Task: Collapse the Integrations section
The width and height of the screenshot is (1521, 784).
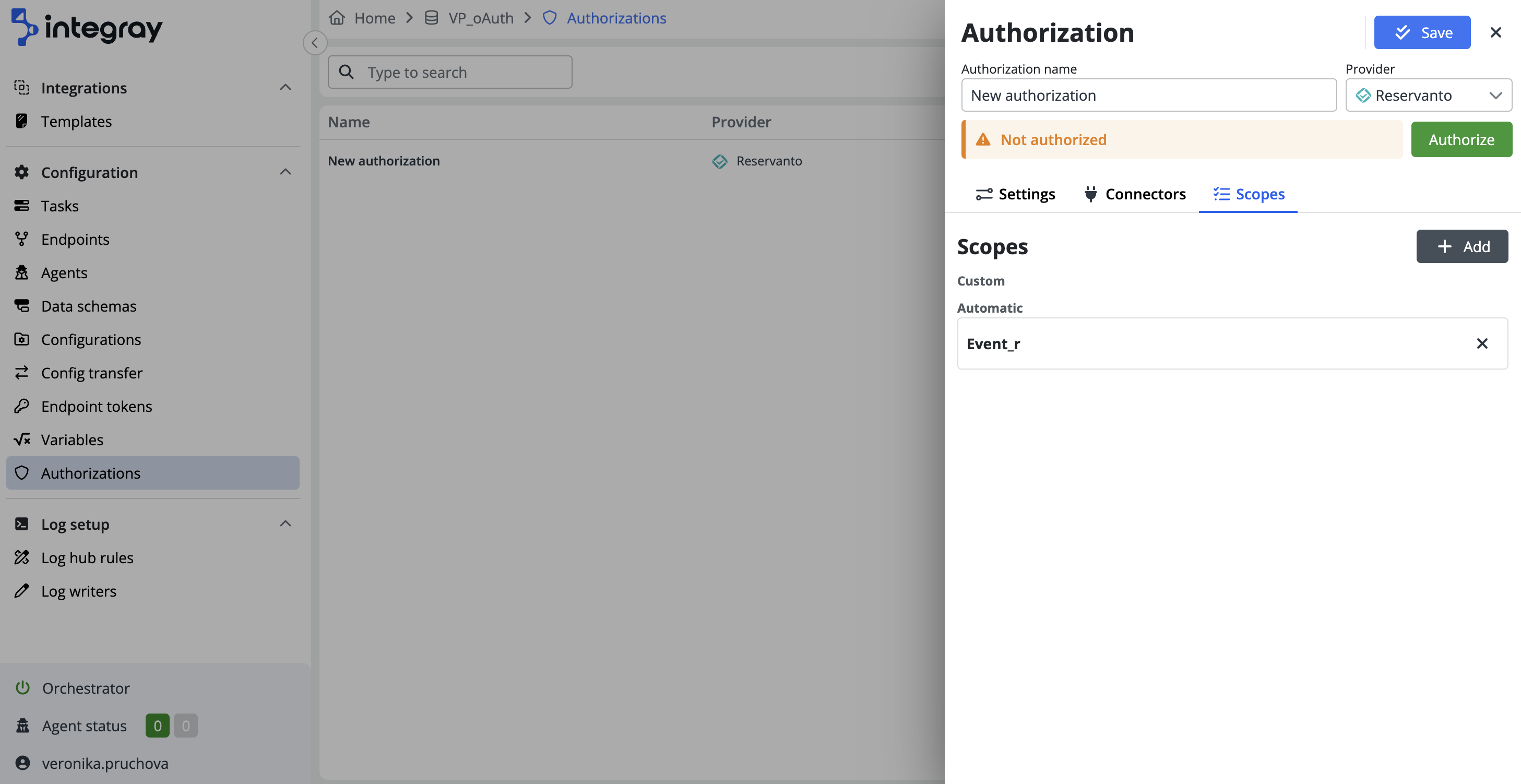Action: coord(285,88)
